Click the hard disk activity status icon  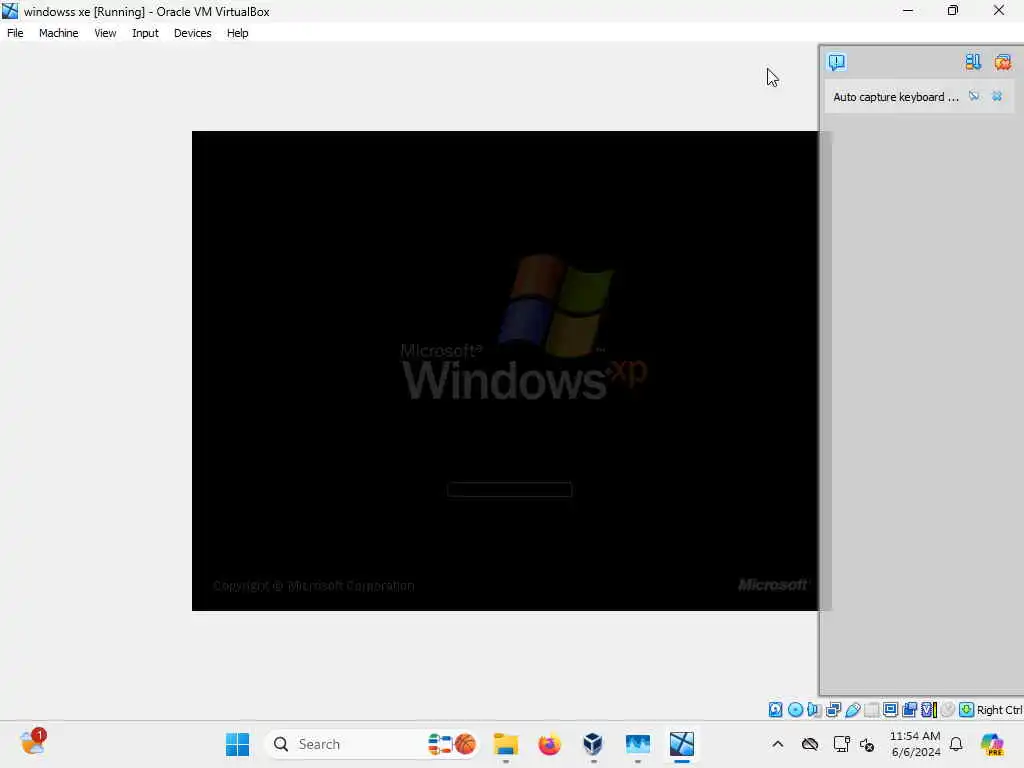775,710
